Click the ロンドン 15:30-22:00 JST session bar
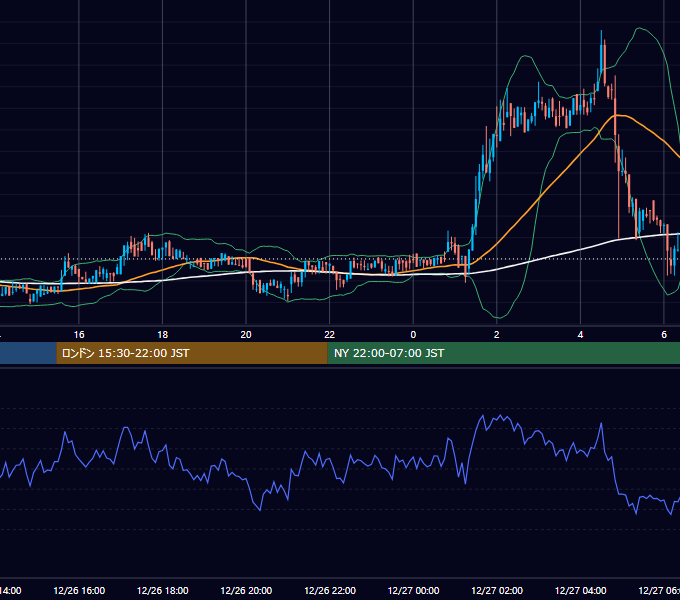Screen dimensions: 680x600 192,353
